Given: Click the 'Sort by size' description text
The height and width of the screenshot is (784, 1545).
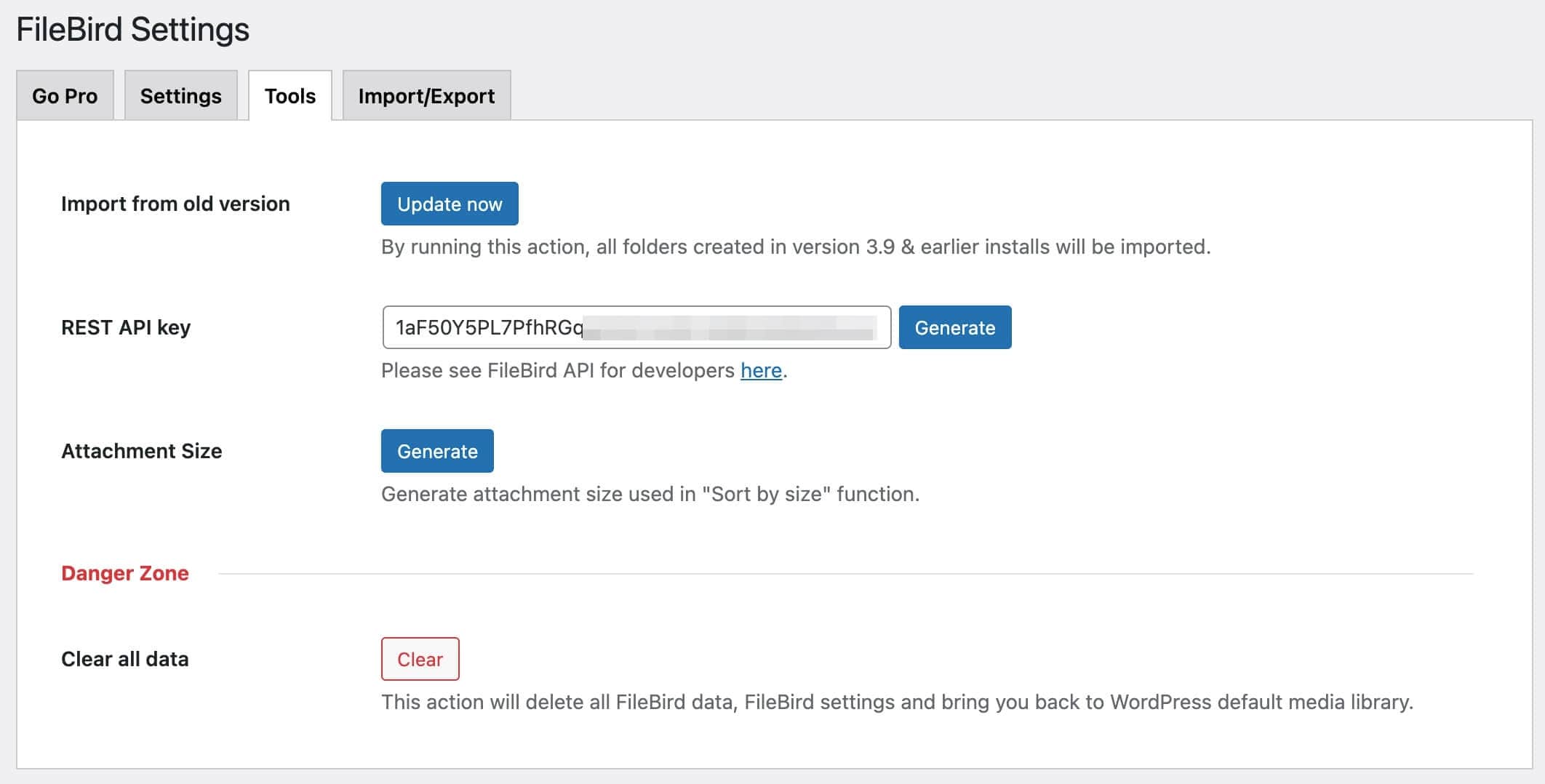Looking at the screenshot, I should point(650,494).
